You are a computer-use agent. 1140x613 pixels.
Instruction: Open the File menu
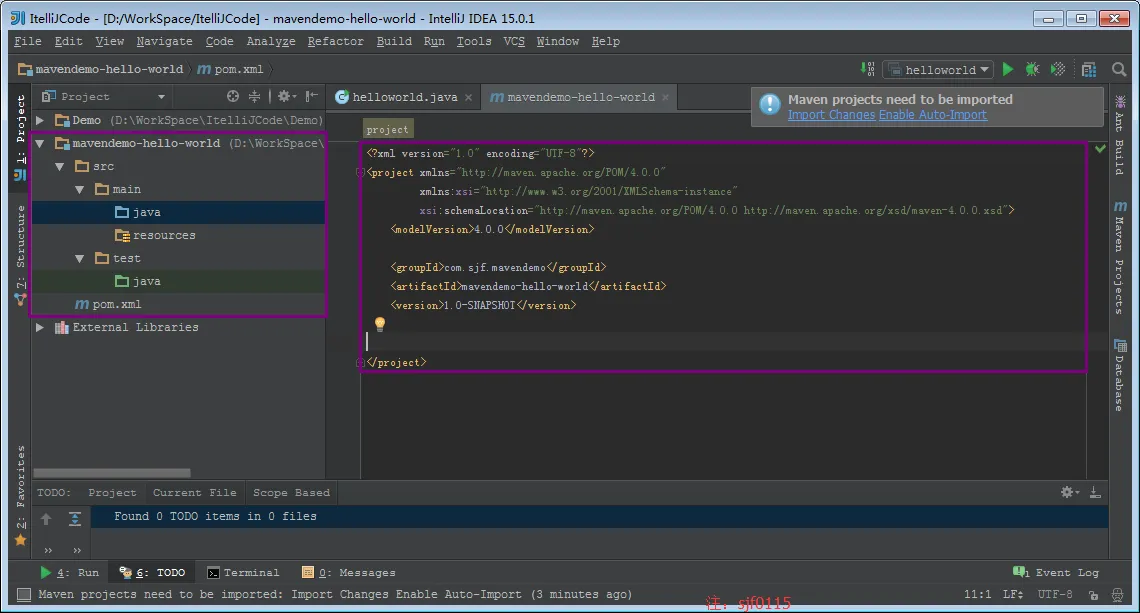click(x=28, y=41)
